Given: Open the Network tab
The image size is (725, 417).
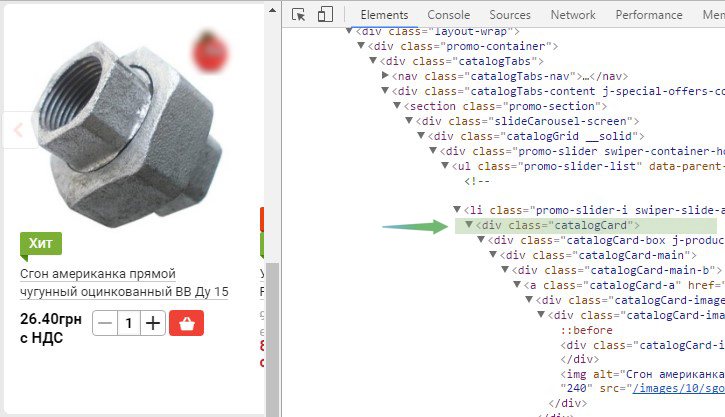Looking at the screenshot, I should click(x=573, y=15).
